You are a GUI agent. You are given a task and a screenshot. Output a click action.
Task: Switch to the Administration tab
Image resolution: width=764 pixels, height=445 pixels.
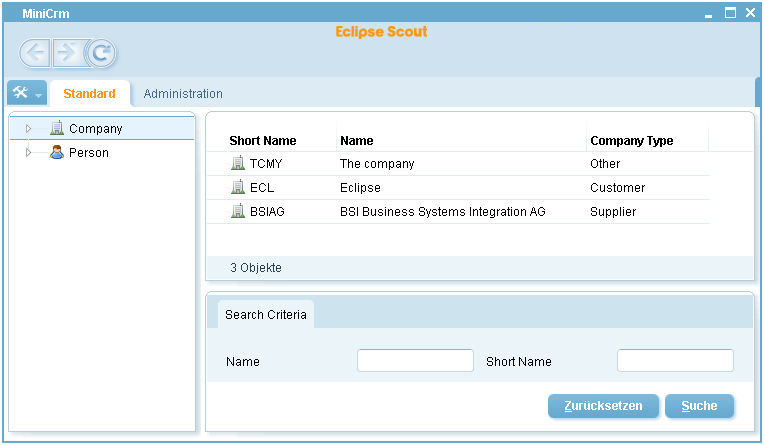(x=183, y=94)
